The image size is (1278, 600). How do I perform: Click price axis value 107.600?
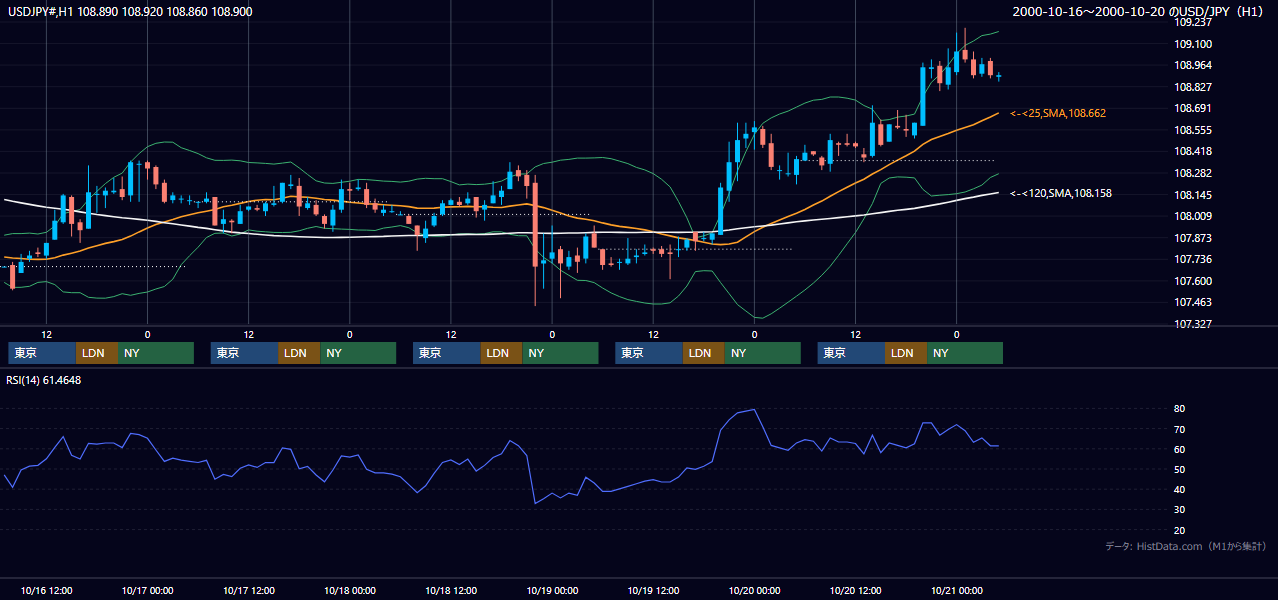click(1194, 281)
